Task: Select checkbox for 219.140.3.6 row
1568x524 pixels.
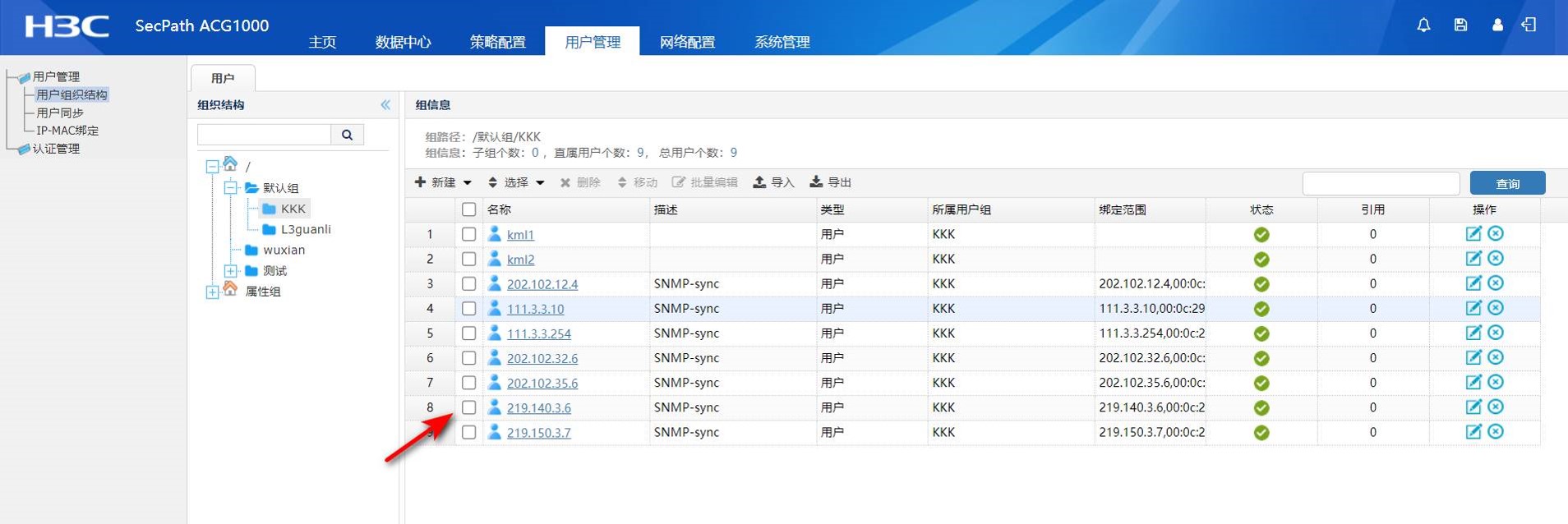Action: [468, 407]
